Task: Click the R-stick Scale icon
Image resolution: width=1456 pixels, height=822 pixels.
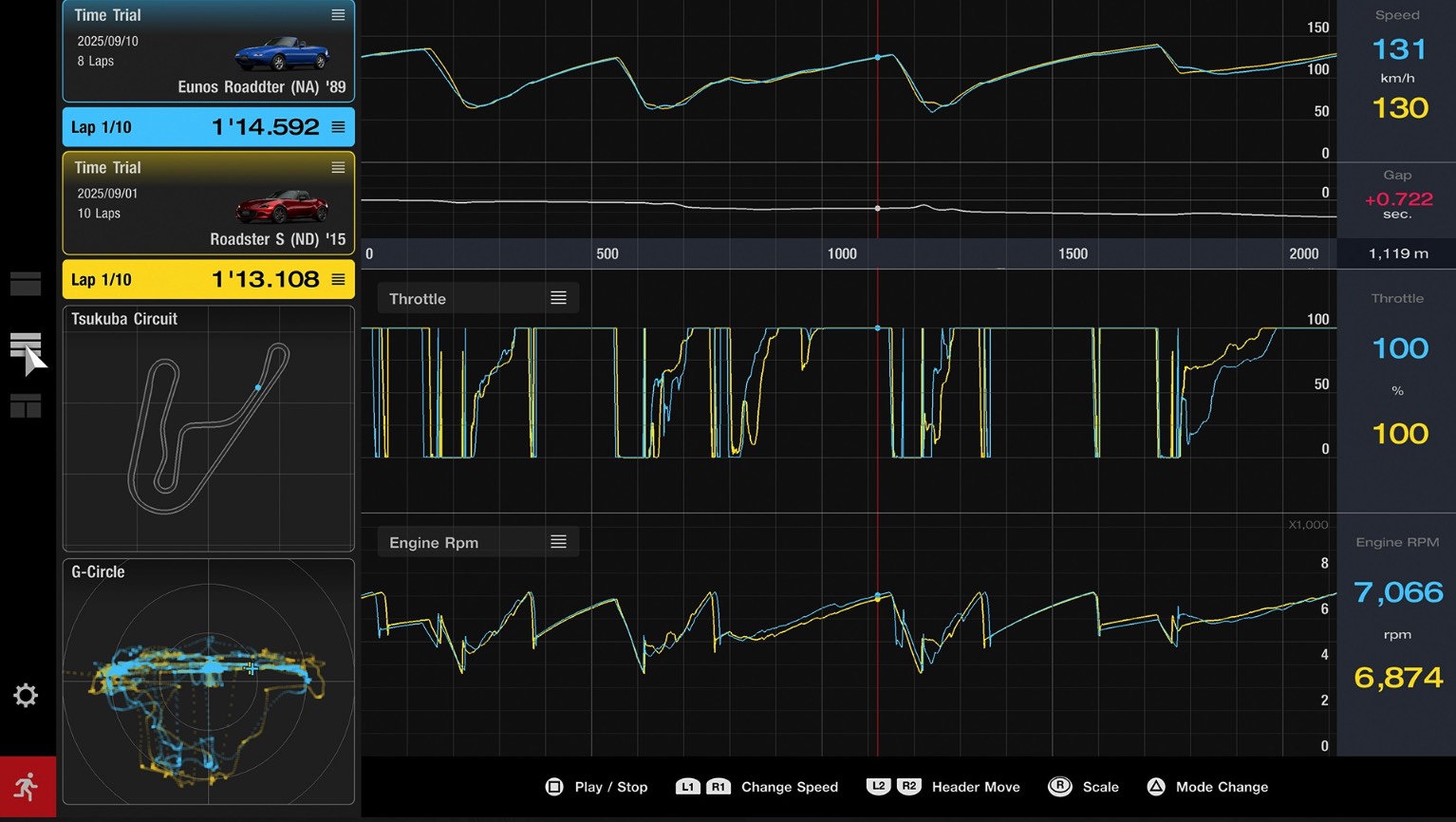Action: click(x=1059, y=787)
